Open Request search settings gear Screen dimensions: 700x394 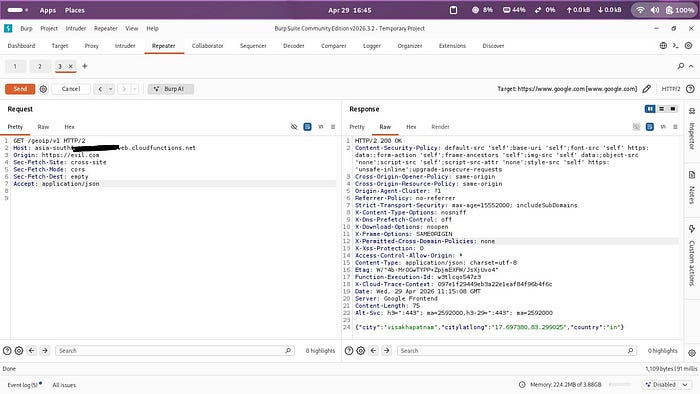coord(19,351)
